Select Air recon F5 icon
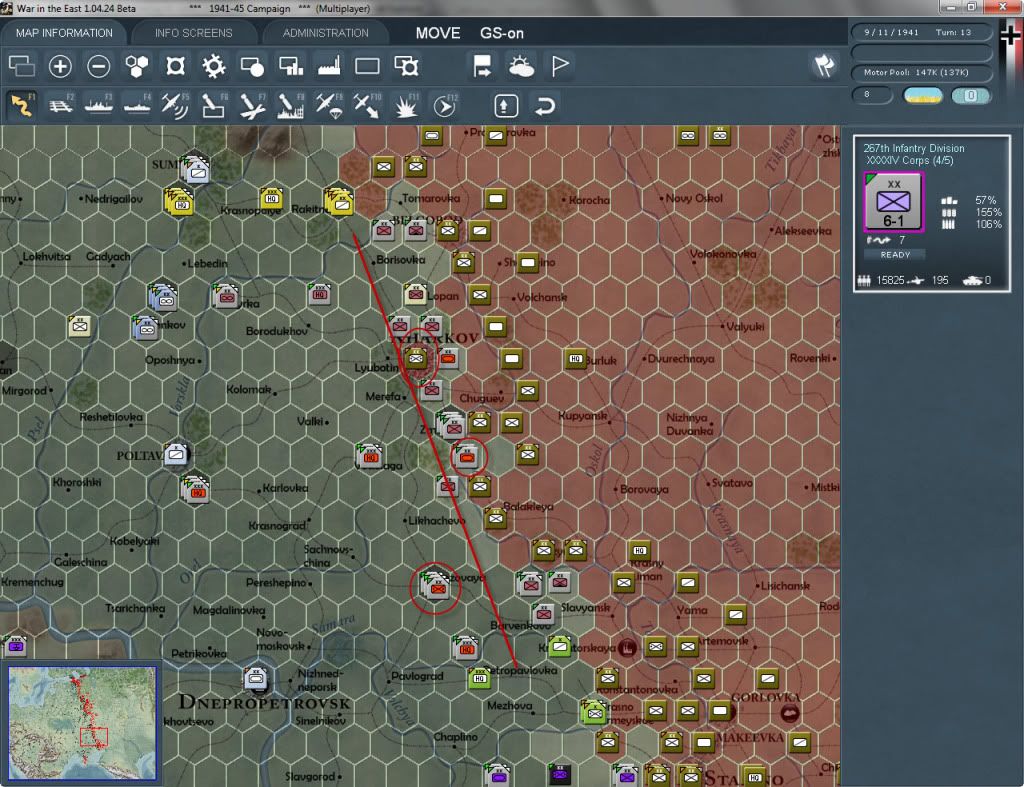Viewport: 1024px width, 787px height. [175, 106]
